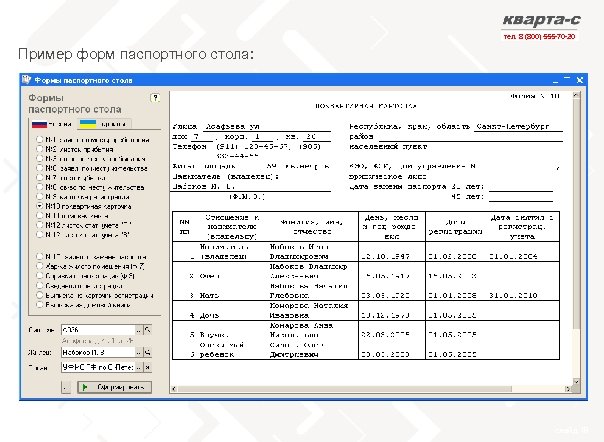The height and width of the screenshot is (442, 604).
Task: Close the Формы паспортного стола window
Action: [580, 80]
